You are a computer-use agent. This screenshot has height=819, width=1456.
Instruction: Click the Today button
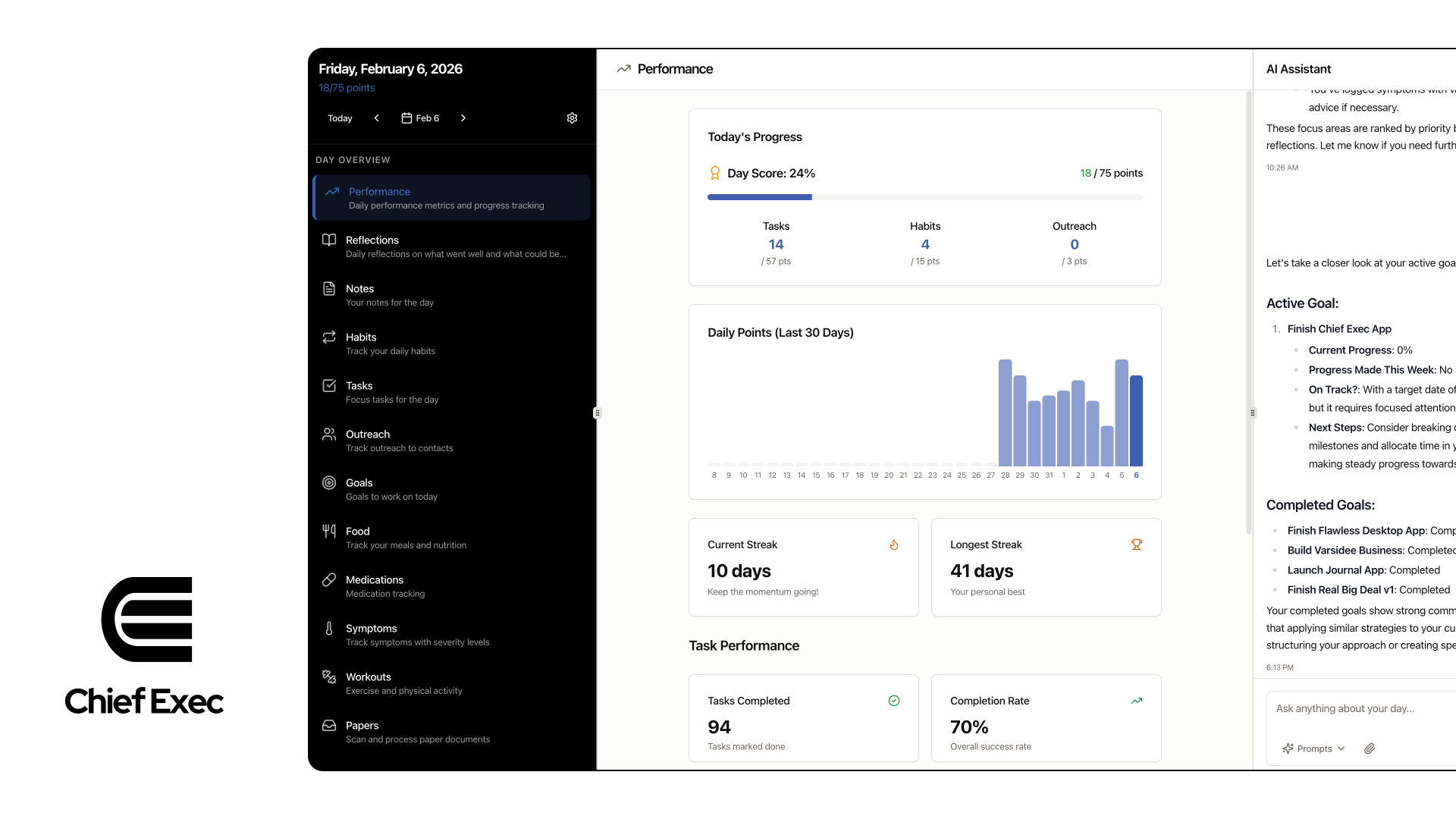click(x=340, y=118)
